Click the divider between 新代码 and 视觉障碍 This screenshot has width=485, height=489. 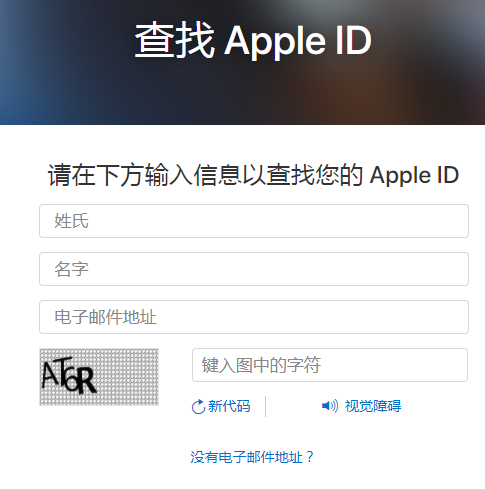(x=266, y=406)
